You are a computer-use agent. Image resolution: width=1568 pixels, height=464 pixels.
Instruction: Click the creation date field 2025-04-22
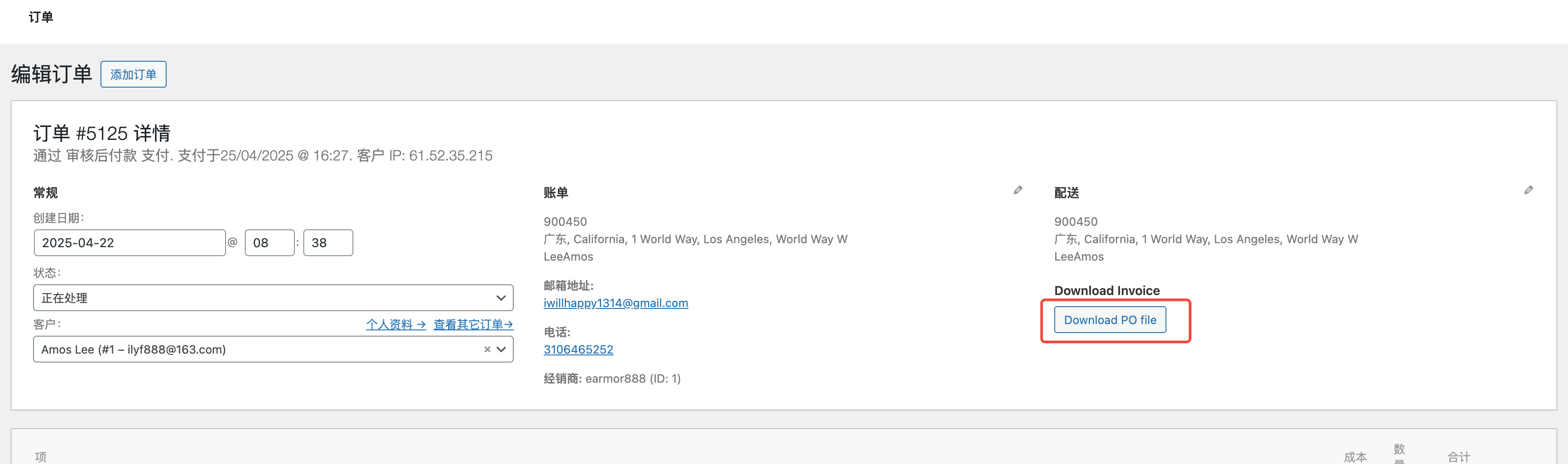click(129, 243)
